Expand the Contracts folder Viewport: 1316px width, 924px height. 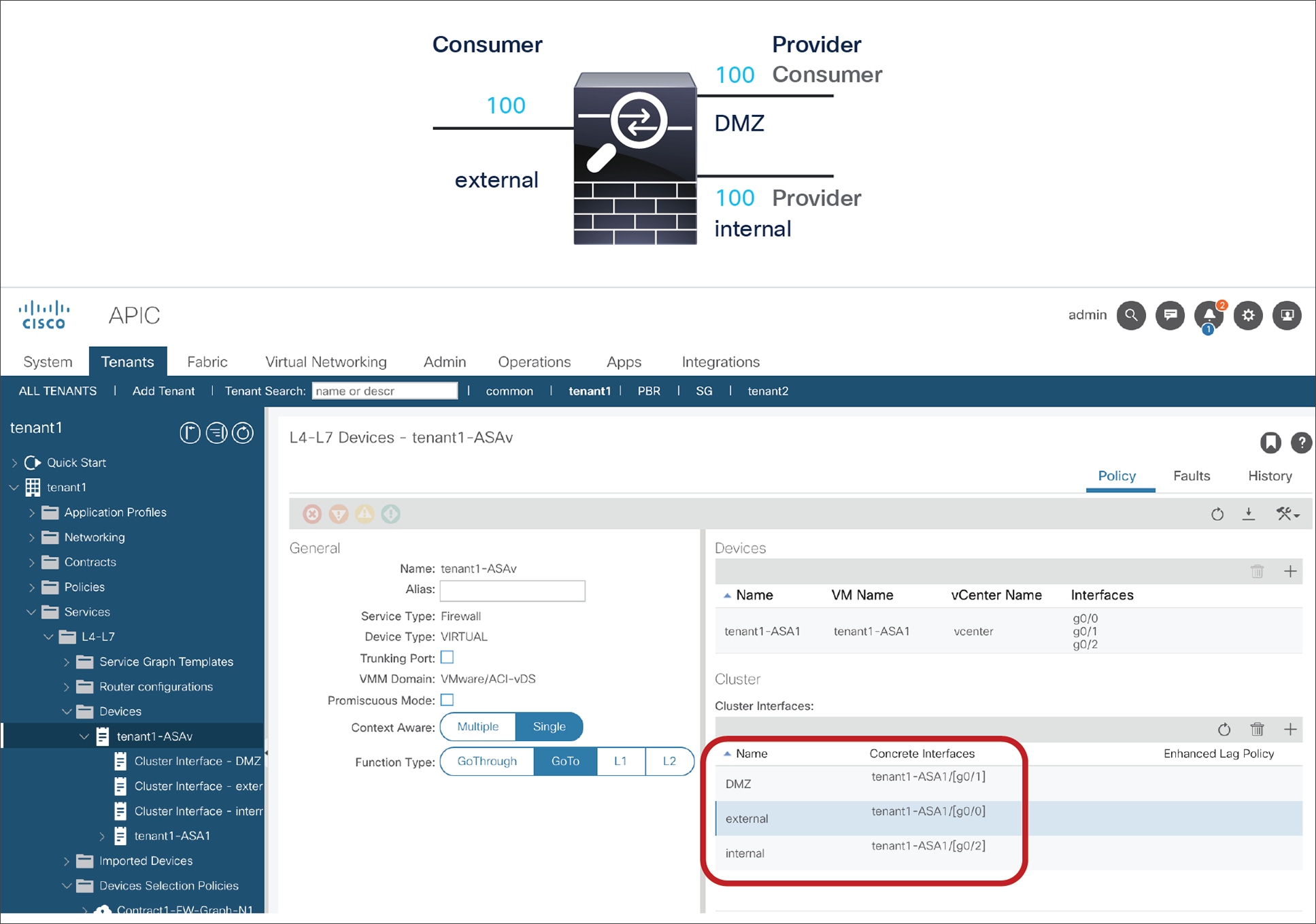click(31, 562)
